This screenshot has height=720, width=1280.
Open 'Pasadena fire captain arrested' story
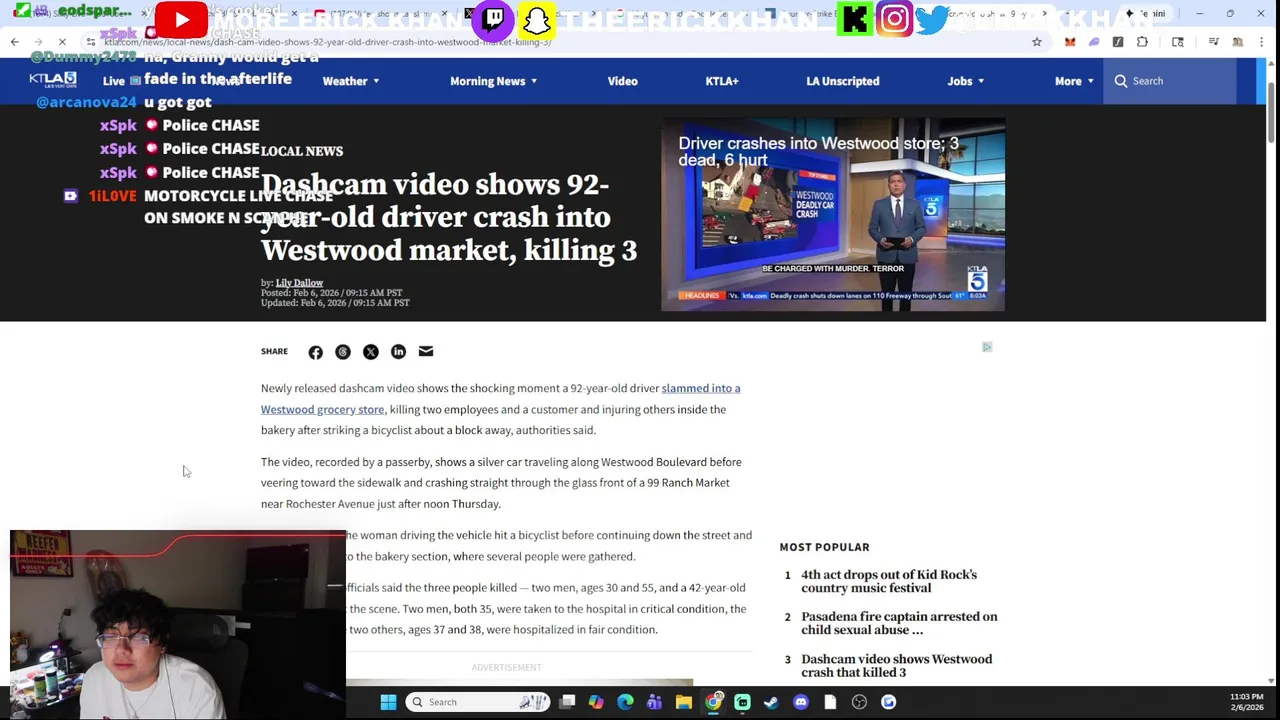pos(899,623)
